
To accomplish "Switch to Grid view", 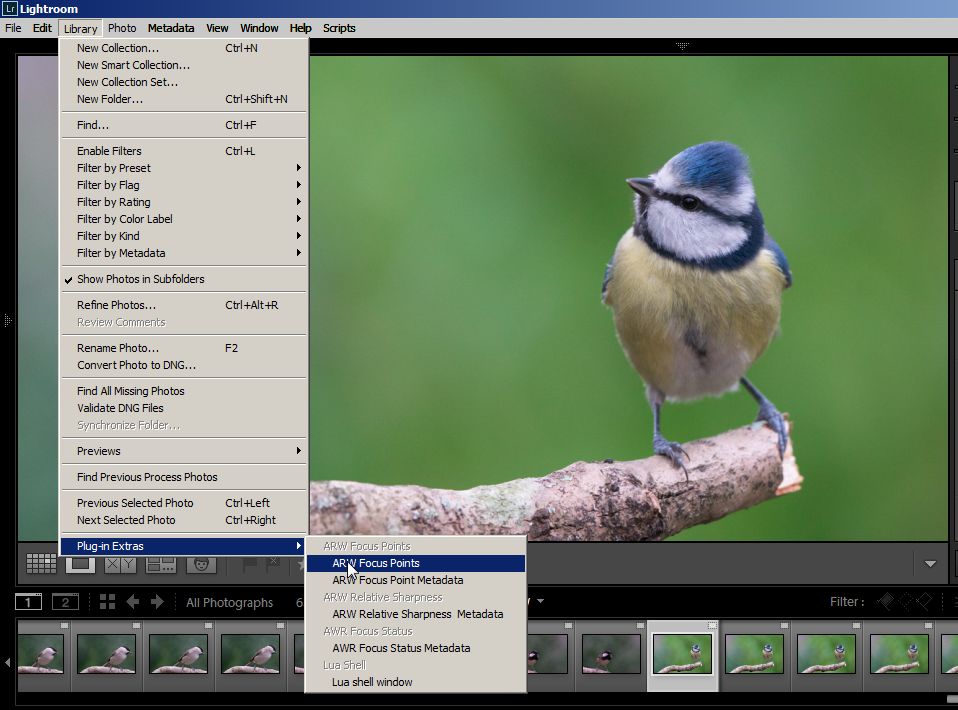I will (41, 564).
